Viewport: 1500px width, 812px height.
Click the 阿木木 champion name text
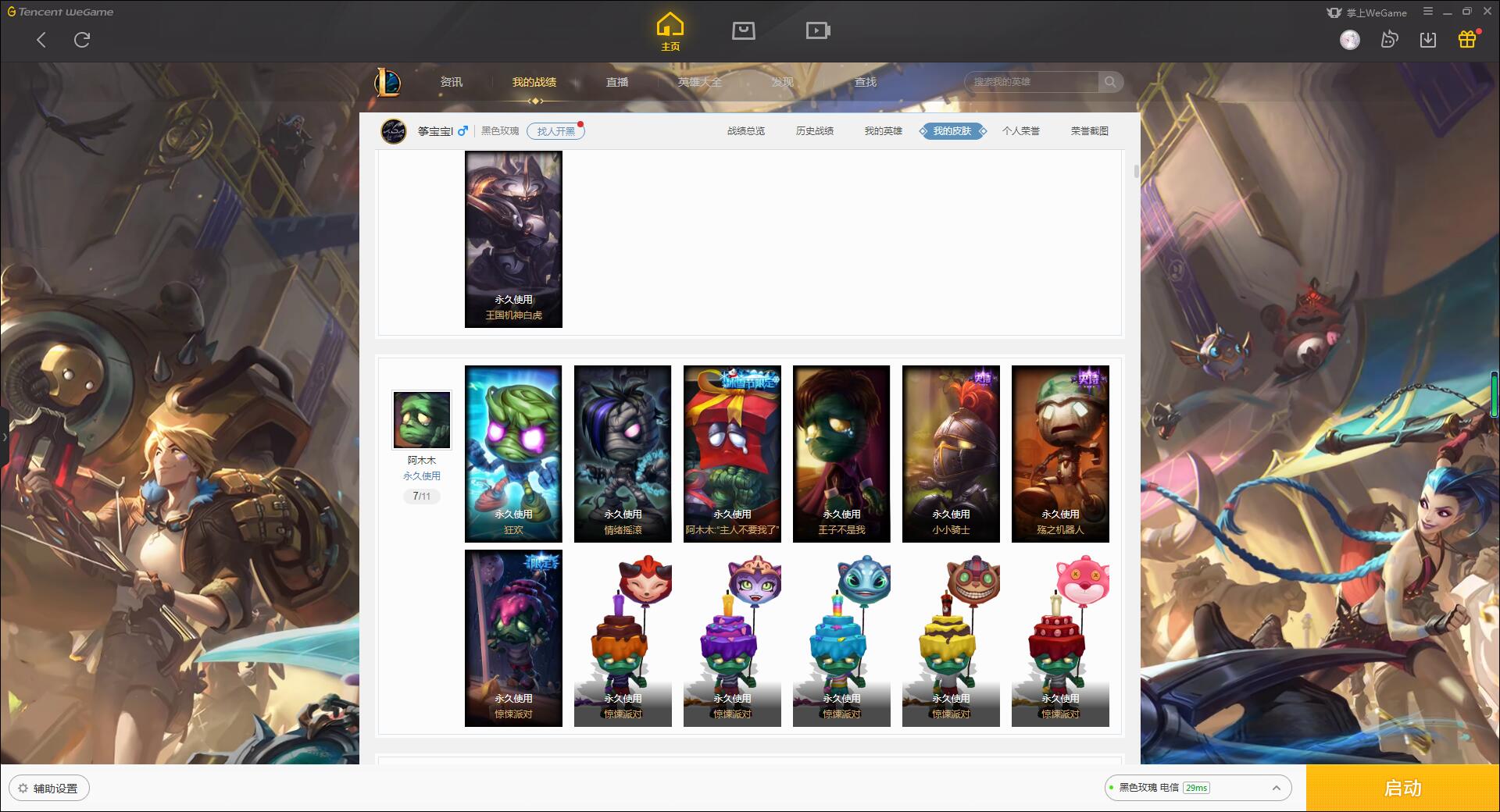coord(422,461)
